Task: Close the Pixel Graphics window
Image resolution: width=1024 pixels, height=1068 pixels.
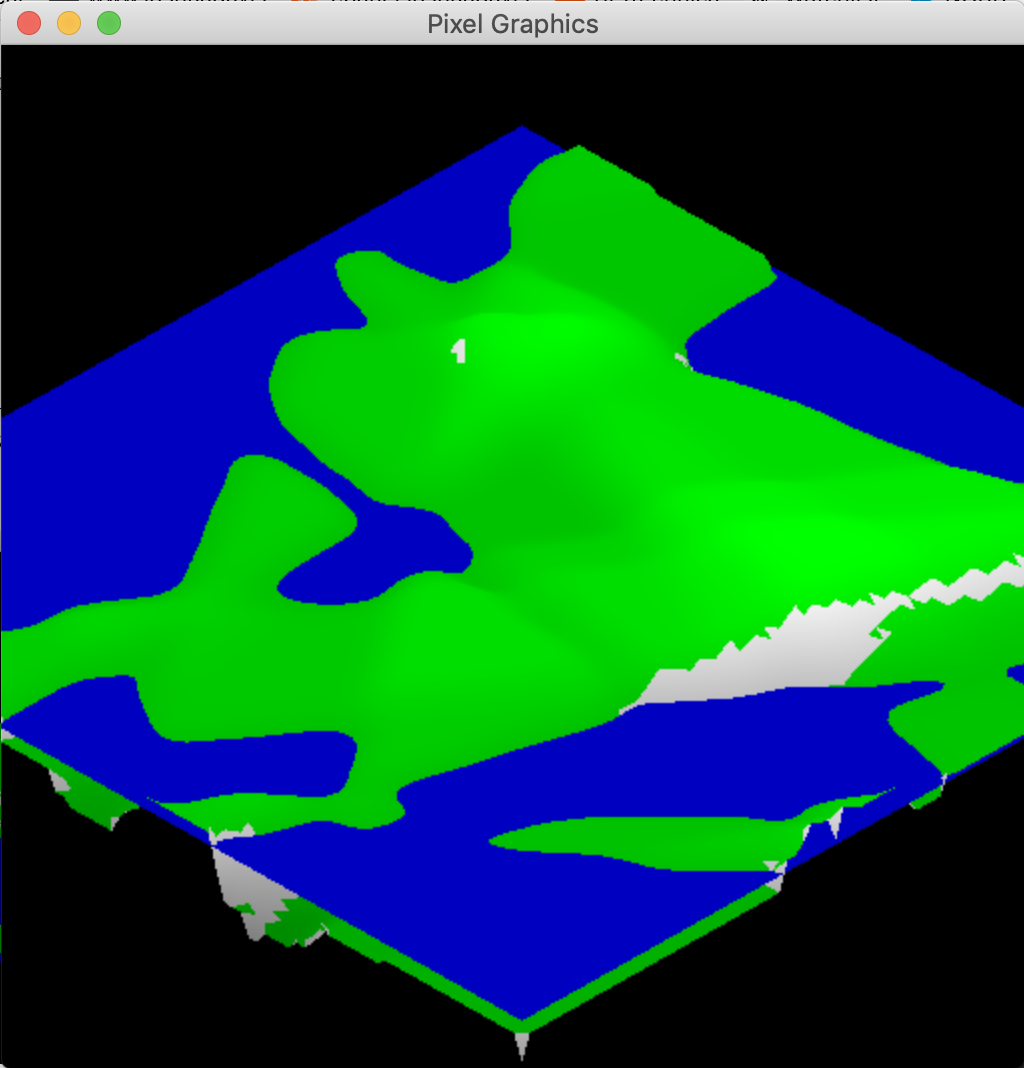Action: pos(29,24)
